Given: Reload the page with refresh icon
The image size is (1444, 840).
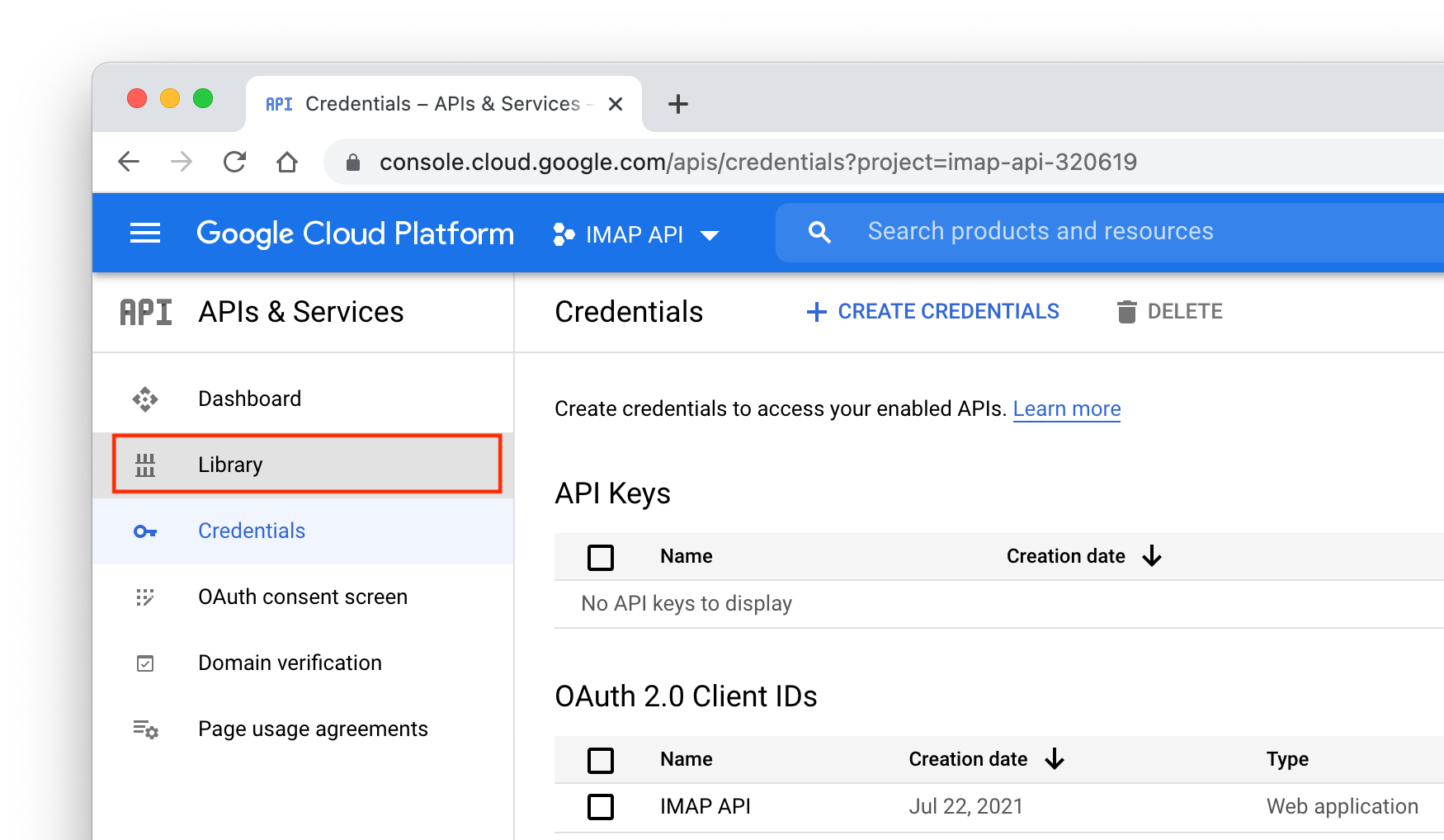Looking at the screenshot, I should tap(234, 162).
